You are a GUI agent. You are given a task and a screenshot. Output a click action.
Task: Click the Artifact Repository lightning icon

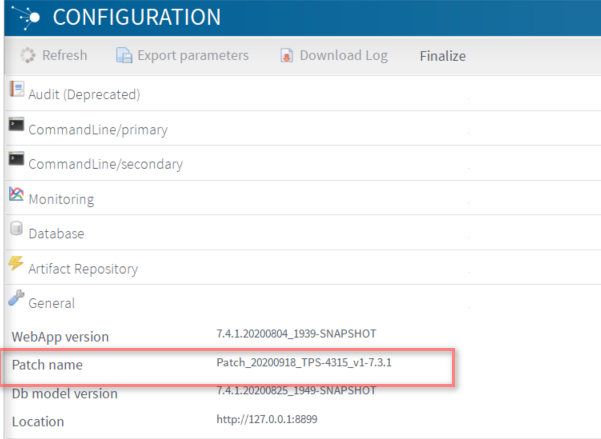pyautogui.click(x=16, y=264)
